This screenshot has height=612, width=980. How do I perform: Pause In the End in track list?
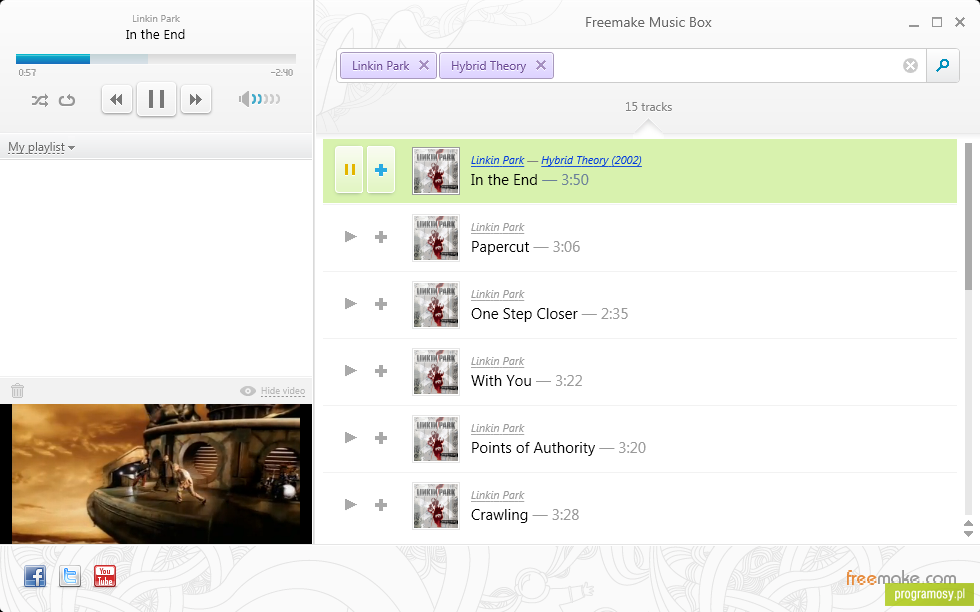349,169
